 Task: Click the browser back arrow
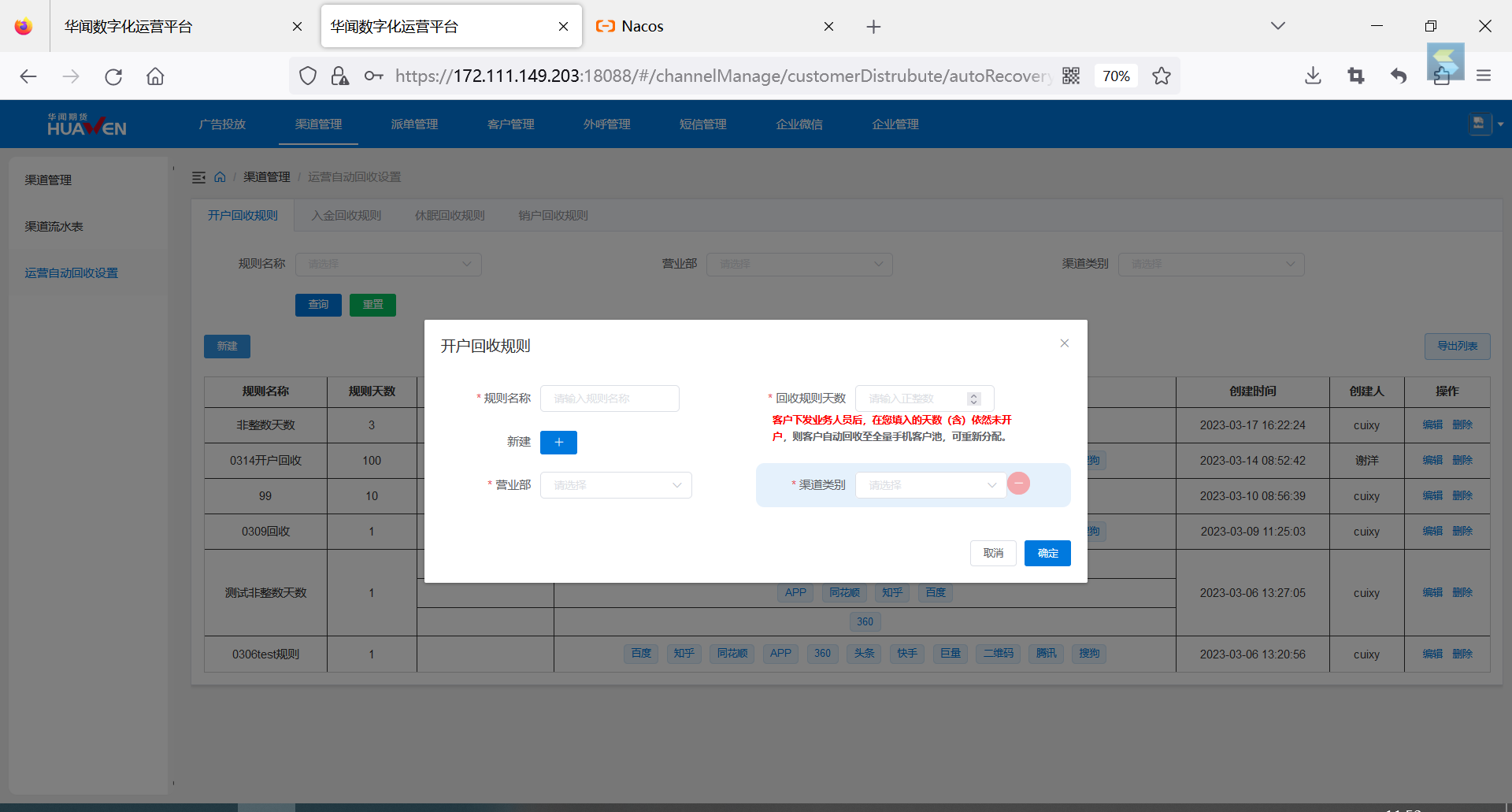(x=28, y=76)
